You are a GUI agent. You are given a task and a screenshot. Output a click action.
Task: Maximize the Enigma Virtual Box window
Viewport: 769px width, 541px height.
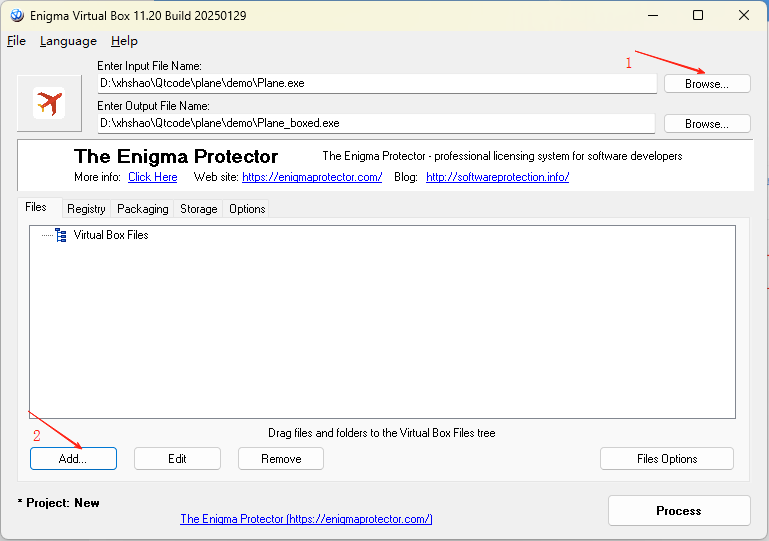pos(698,15)
